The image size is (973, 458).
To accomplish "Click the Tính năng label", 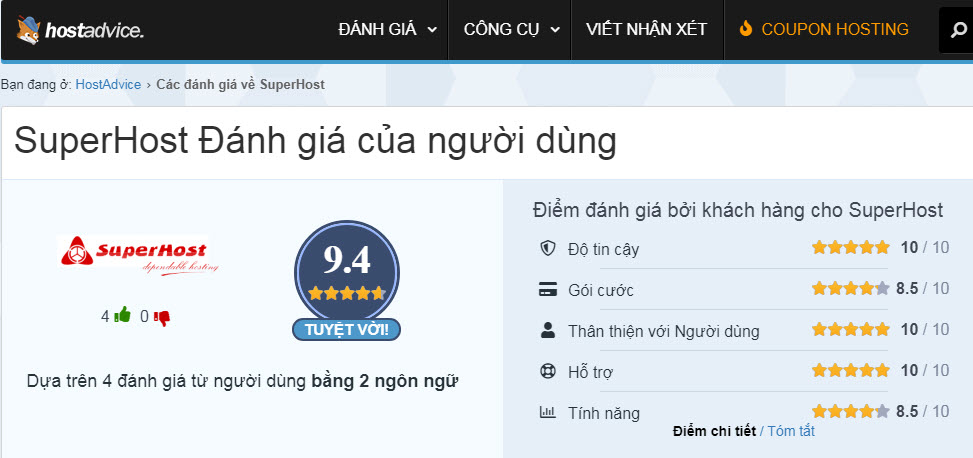I will pyautogui.click(x=604, y=413).
